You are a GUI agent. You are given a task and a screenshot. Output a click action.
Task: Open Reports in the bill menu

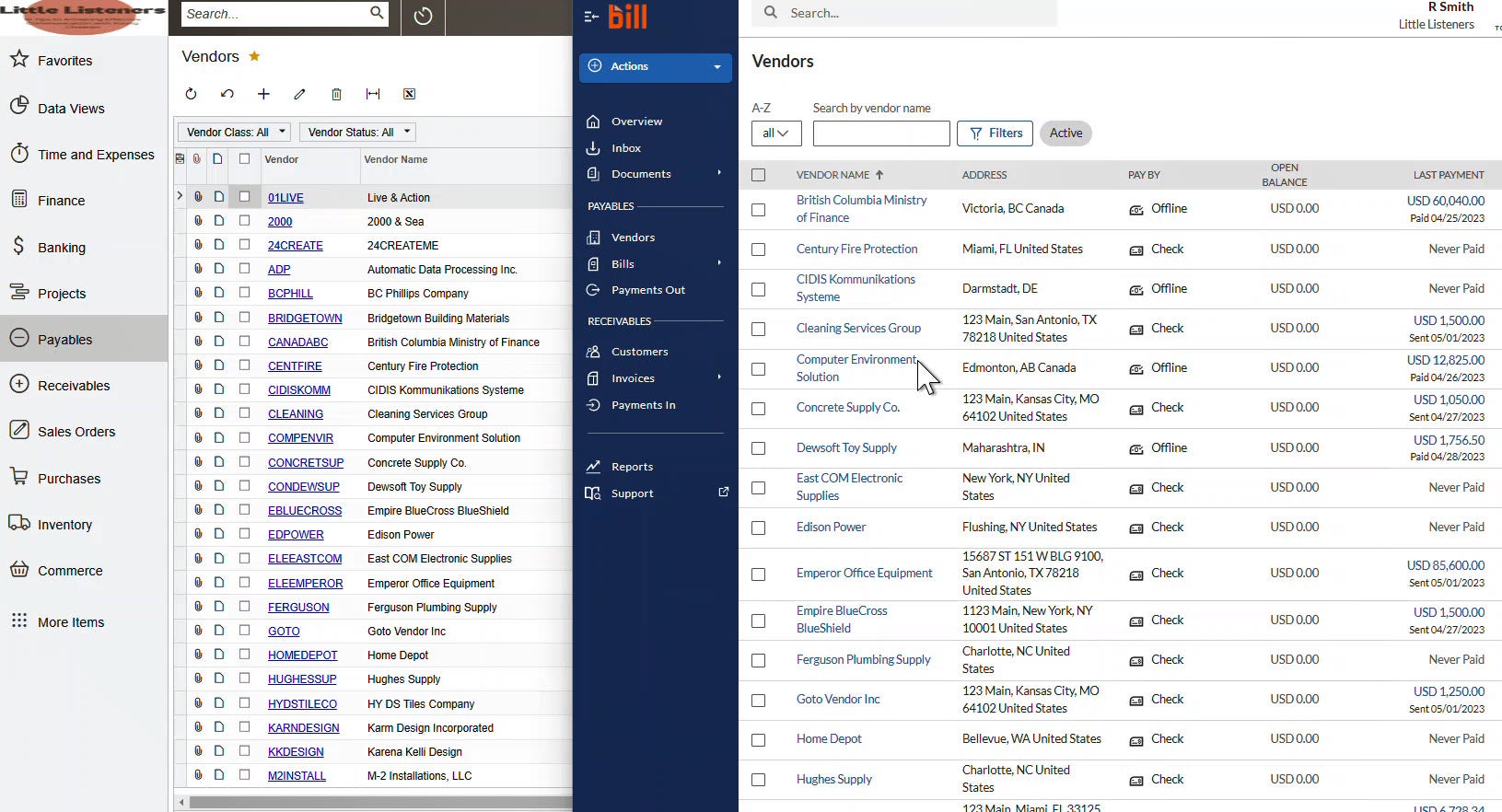pyautogui.click(x=632, y=467)
